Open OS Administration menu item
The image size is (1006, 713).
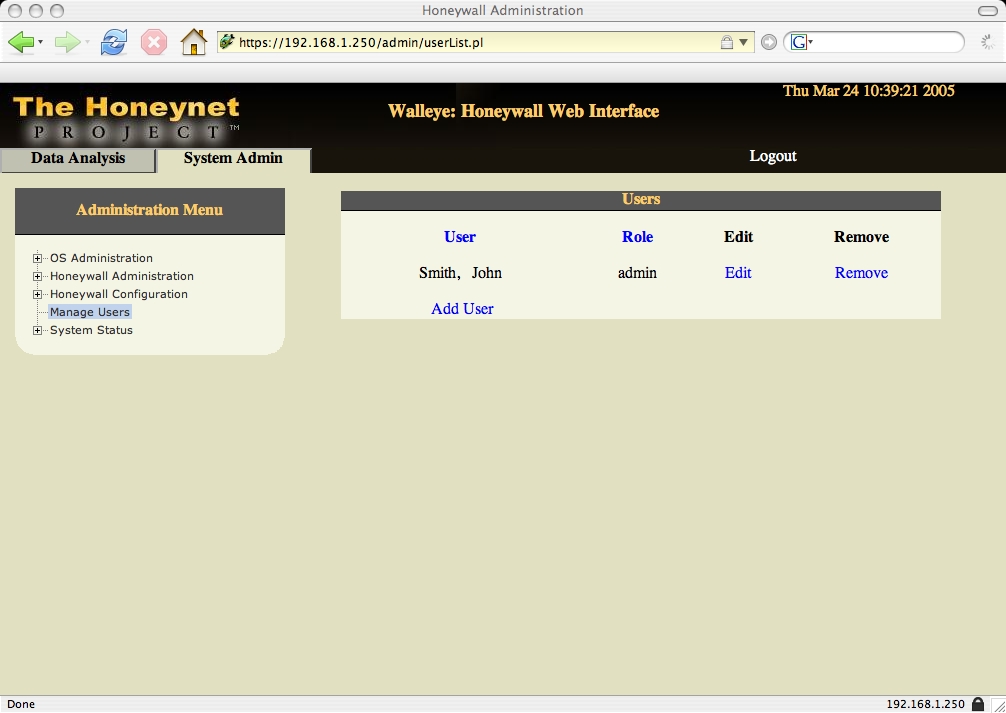pyautogui.click(x=101, y=258)
